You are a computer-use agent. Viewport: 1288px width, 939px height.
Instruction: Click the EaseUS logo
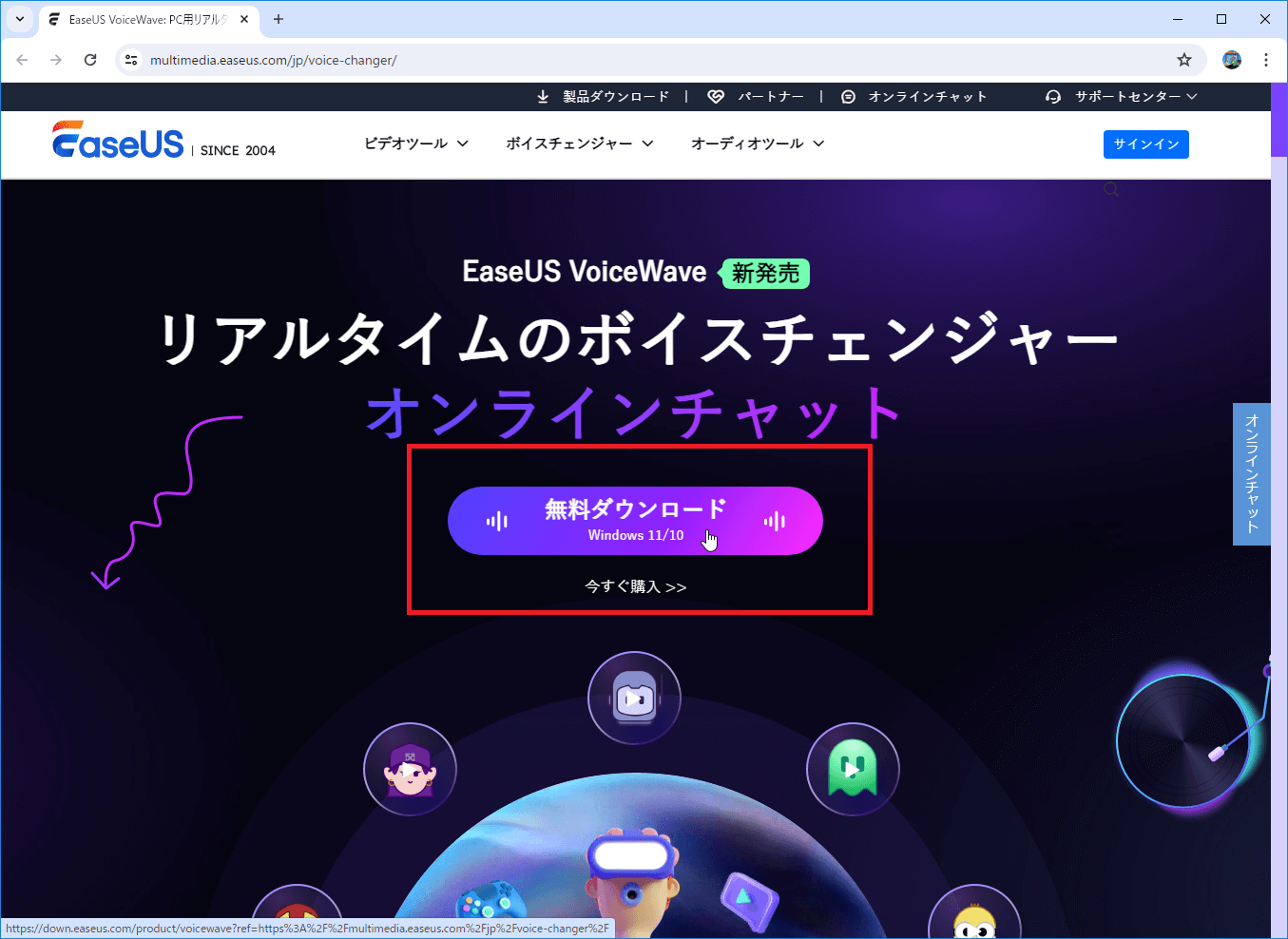[x=118, y=141]
